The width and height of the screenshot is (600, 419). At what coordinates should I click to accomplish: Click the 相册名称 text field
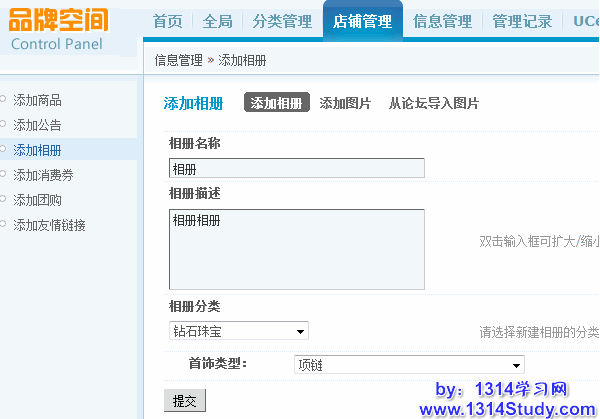click(x=296, y=168)
